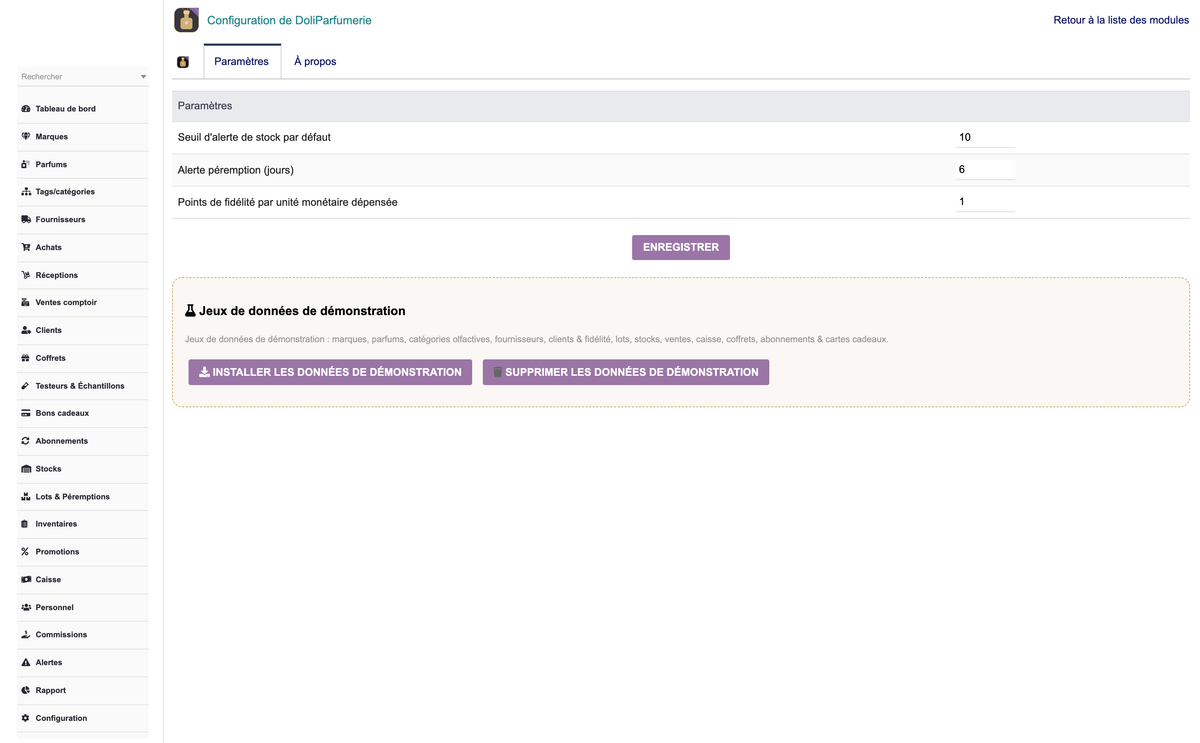Focus the loyalty points per unit field
1200x743 pixels.
click(x=985, y=202)
